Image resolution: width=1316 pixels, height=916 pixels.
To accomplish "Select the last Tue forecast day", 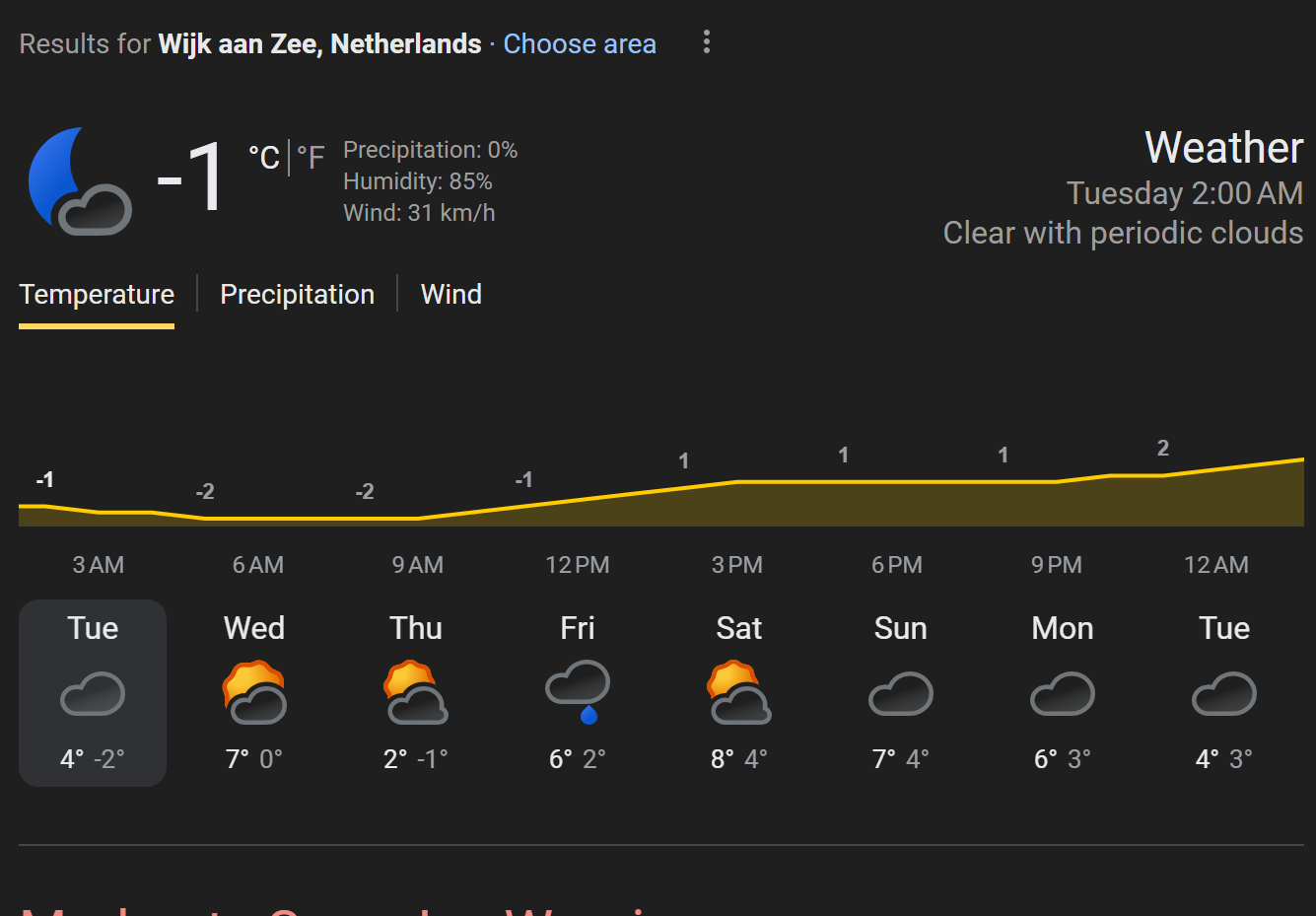I will (x=1224, y=692).
